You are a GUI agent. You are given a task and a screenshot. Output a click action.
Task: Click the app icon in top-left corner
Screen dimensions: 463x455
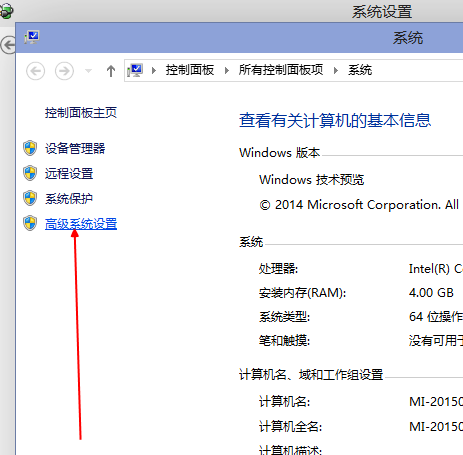pyautogui.click(x=7, y=11)
